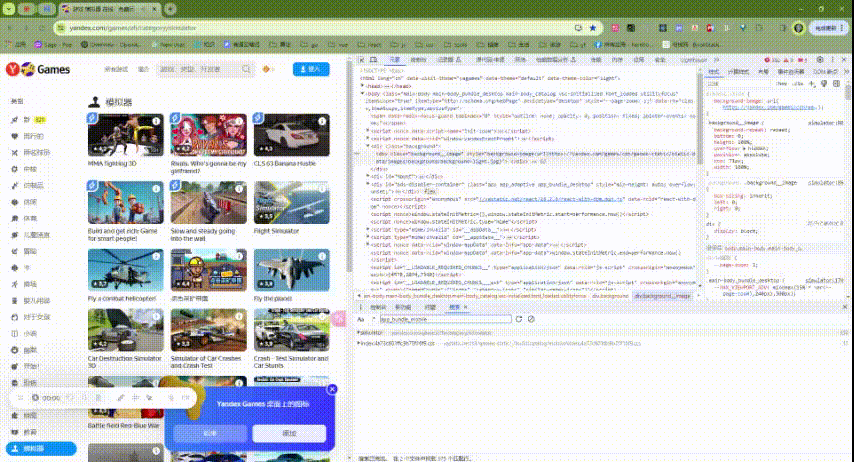
Task: Open MMA fighting 3D game thumbnail
Action: [x=125, y=135]
